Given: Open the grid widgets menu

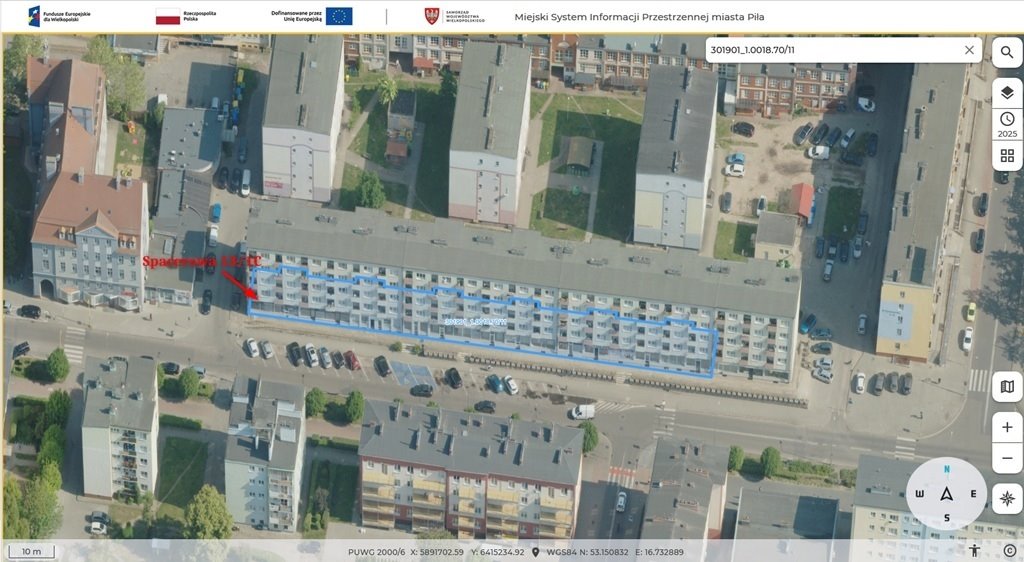Looking at the screenshot, I should [x=1007, y=155].
